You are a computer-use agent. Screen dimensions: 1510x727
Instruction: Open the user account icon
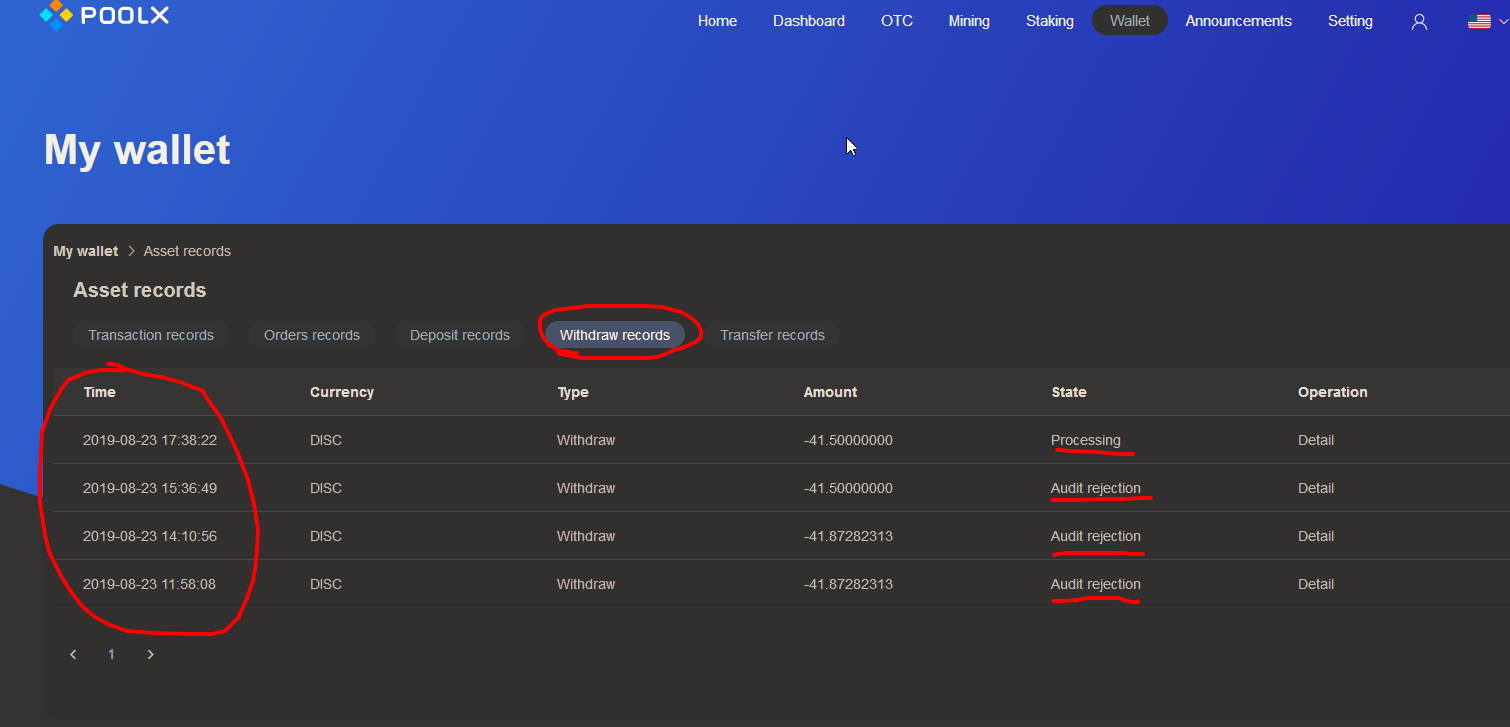coord(1419,21)
